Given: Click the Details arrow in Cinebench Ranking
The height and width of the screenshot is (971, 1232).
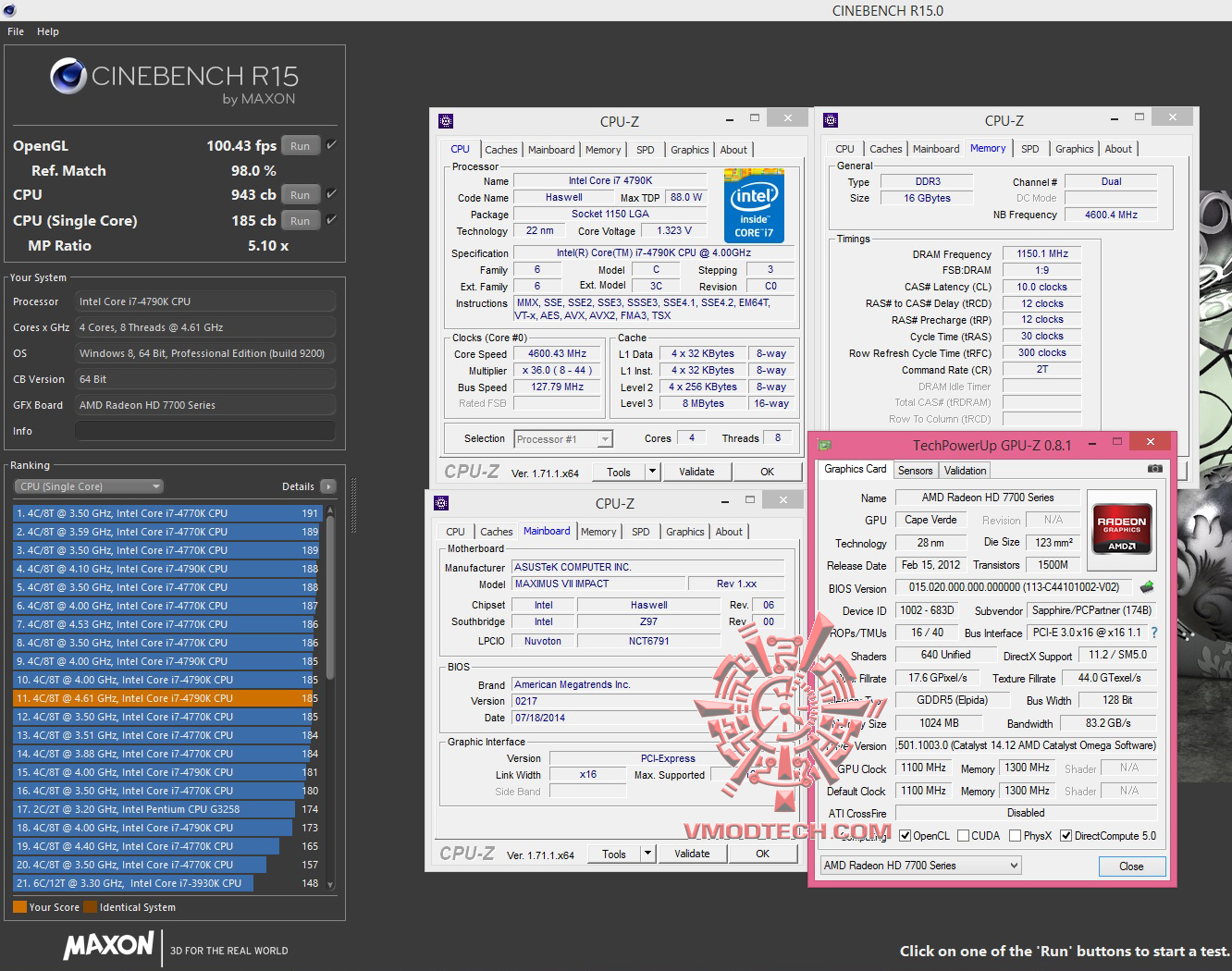Looking at the screenshot, I should tap(328, 486).
